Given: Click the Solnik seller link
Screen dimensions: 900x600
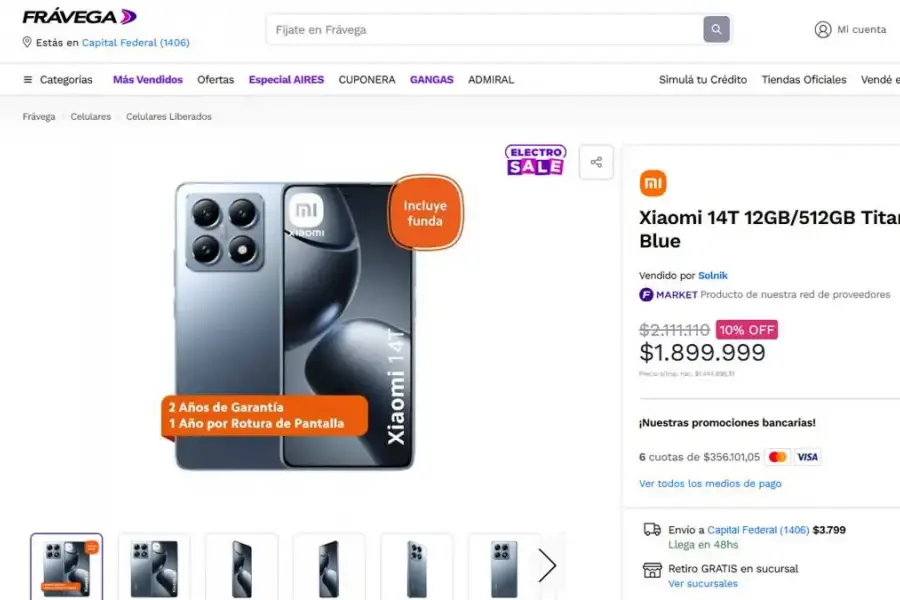Looking at the screenshot, I should 712,275.
